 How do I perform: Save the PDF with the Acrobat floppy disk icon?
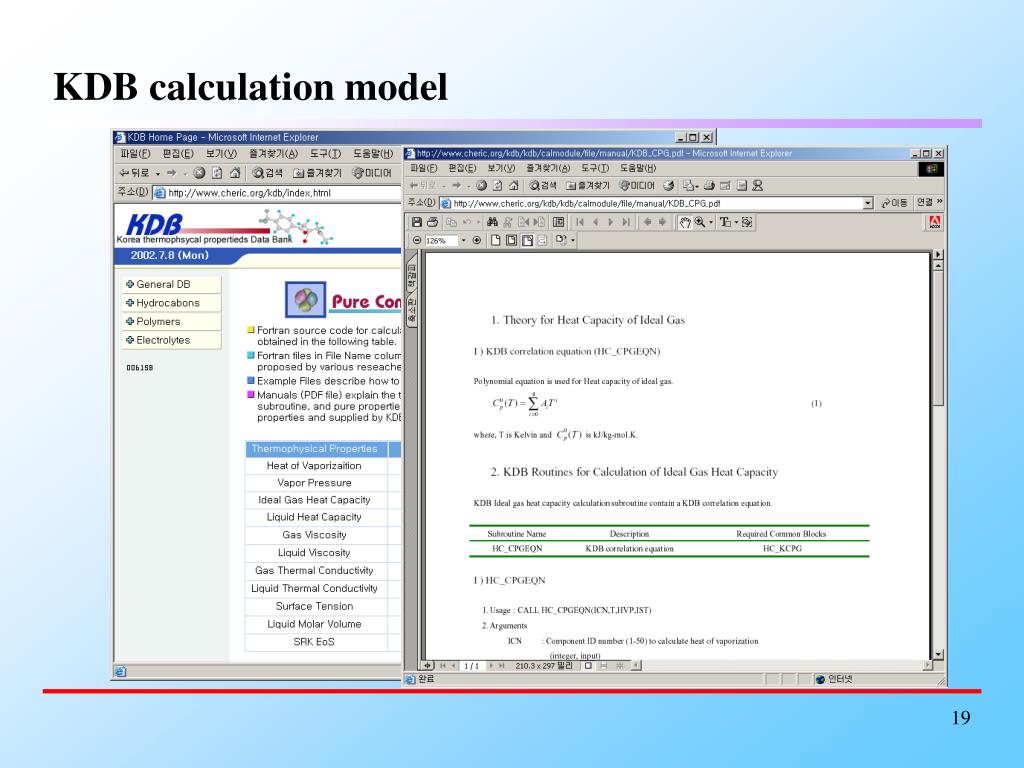pos(417,222)
